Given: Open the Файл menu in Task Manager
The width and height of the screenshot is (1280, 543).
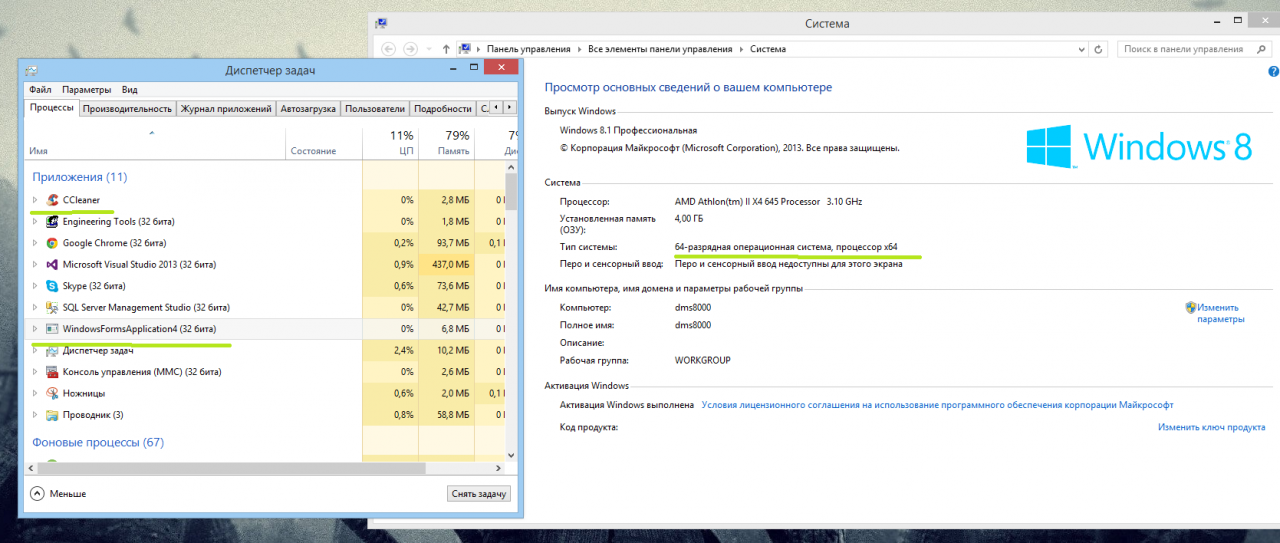Looking at the screenshot, I should [x=40, y=90].
